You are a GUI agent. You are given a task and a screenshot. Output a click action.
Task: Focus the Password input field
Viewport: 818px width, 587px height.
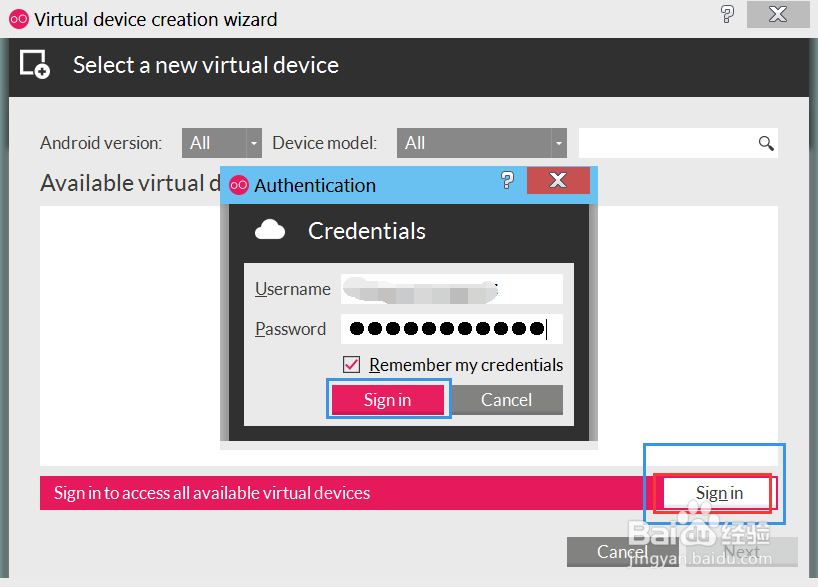point(452,329)
